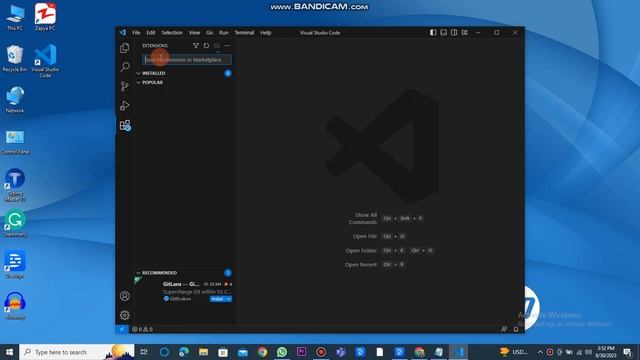The image size is (640, 360).
Task: Open Microsoft Teams from the taskbar
Action: tap(341, 352)
